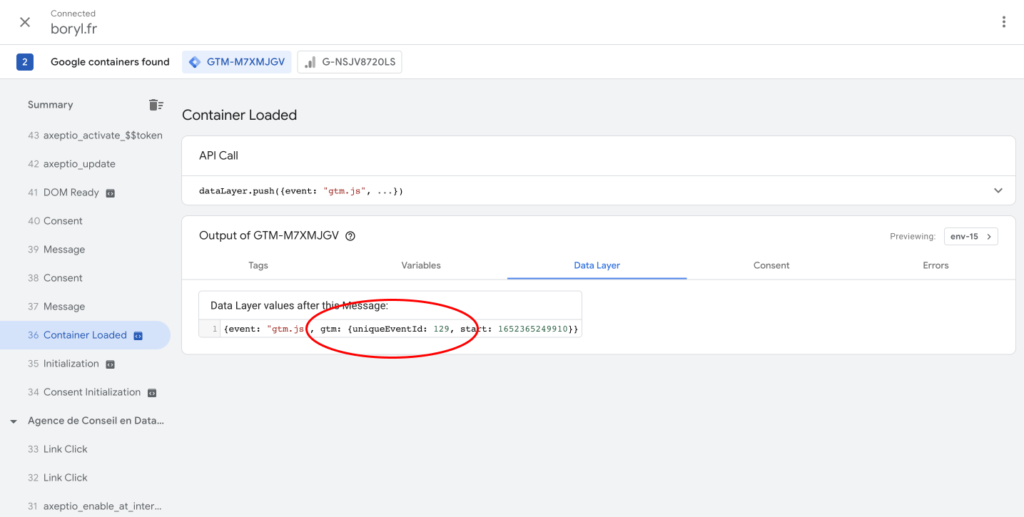Screen dimensions: 1024x517
Task: Open the Summary view
Action: [50, 104]
